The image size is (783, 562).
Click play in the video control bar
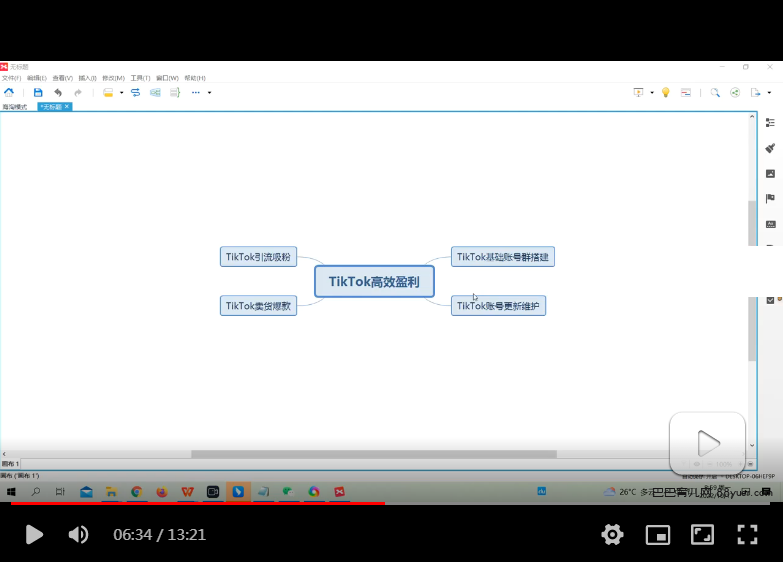pos(34,535)
